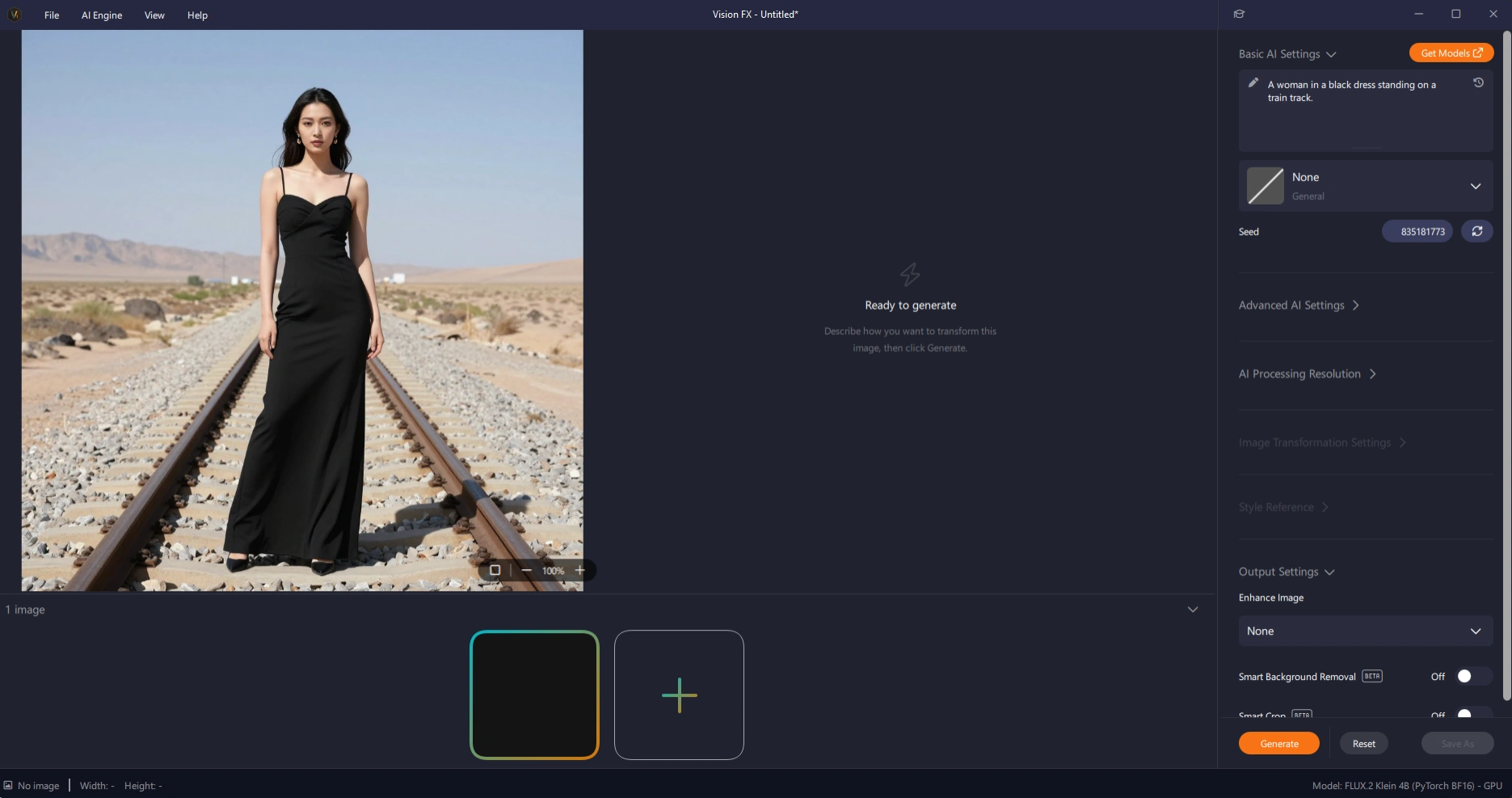Viewport: 1512px width, 798px height.
Task: Open the View menu
Action: [x=154, y=15]
